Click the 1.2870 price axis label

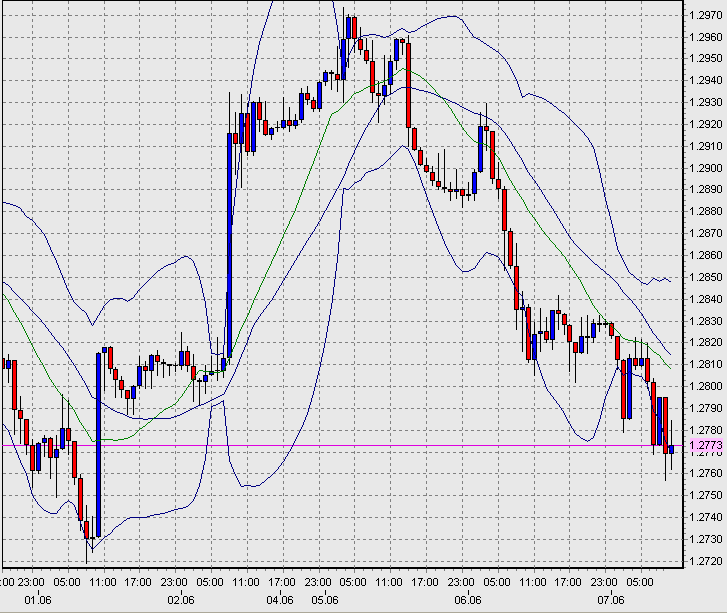point(706,233)
